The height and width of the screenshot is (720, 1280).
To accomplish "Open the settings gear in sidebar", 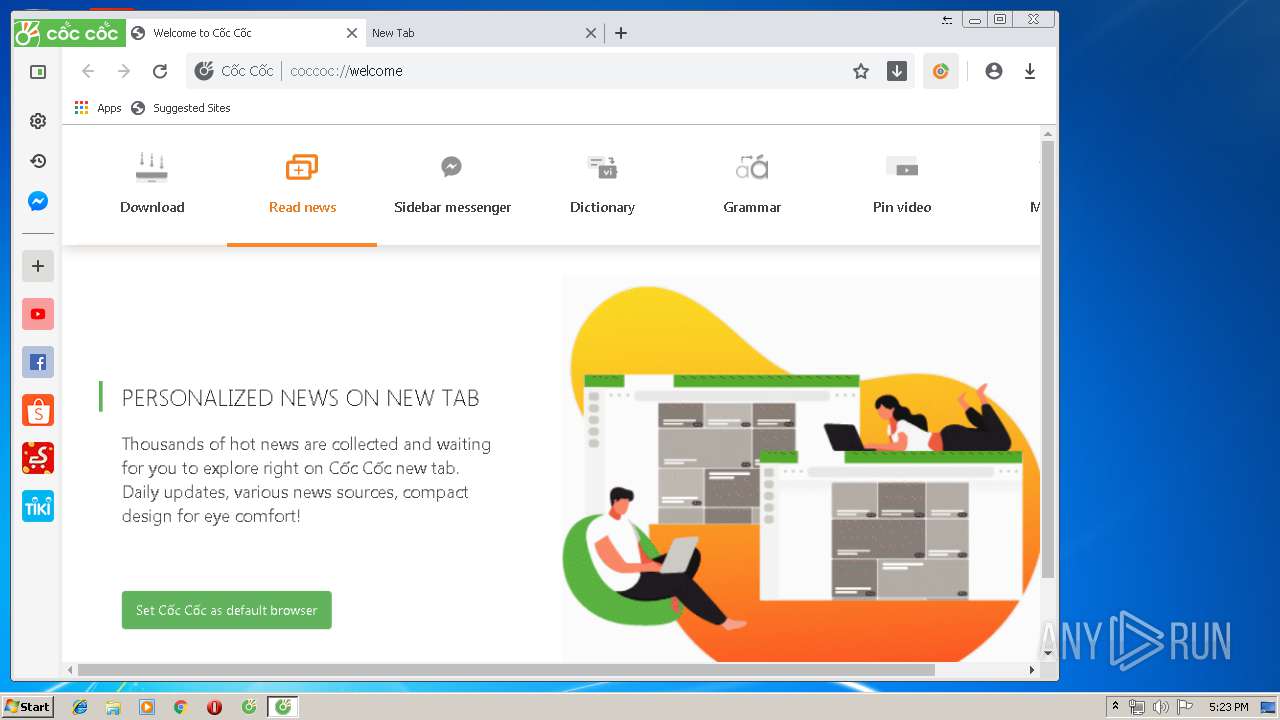I will [38, 121].
